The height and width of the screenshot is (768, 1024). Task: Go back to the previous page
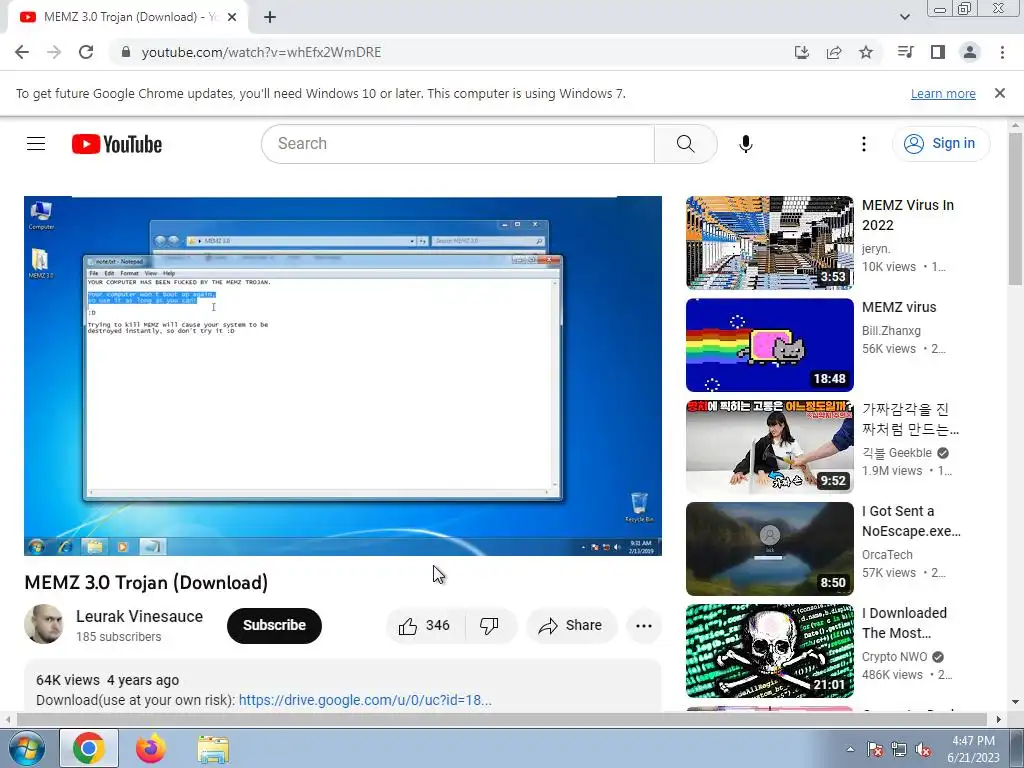pyautogui.click(x=22, y=52)
